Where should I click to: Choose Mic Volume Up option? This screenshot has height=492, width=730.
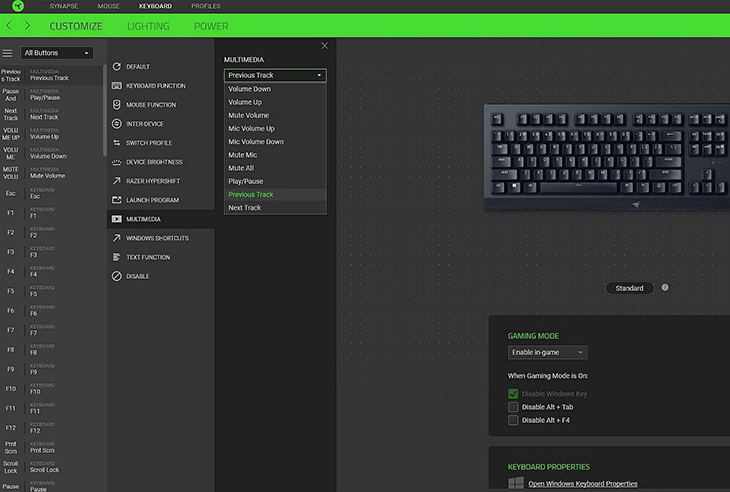(x=275, y=128)
